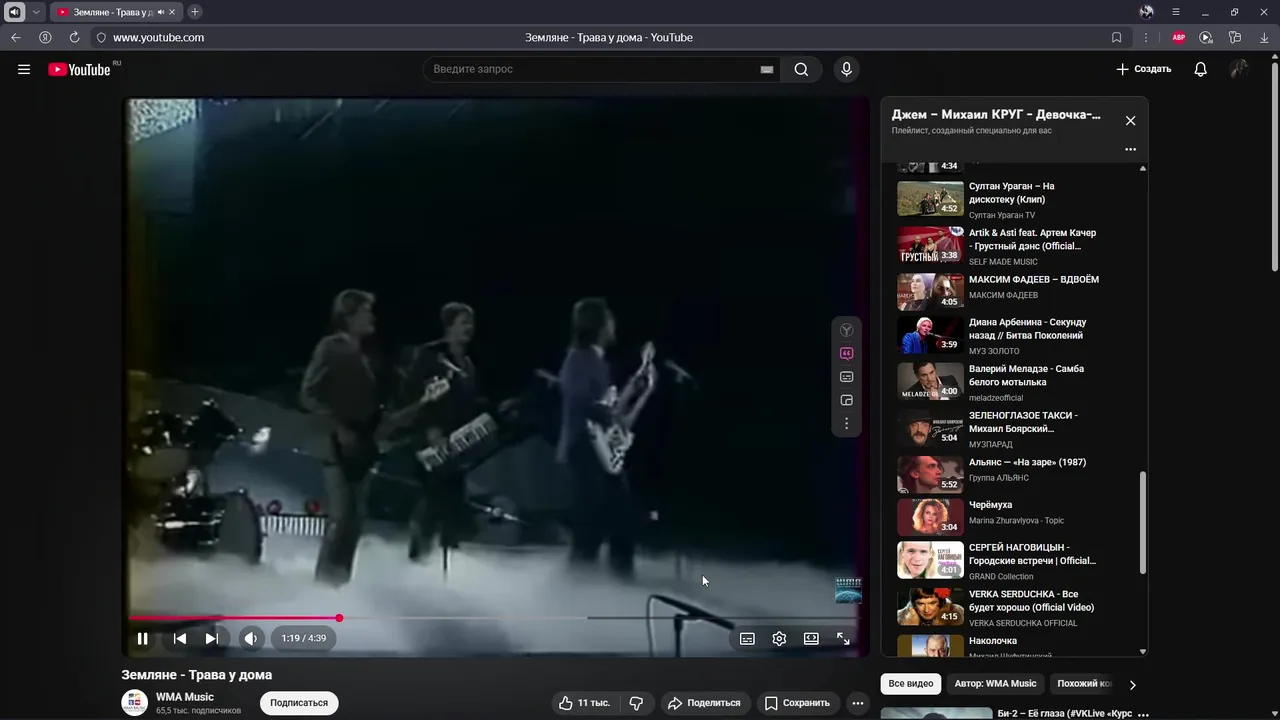The width and height of the screenshot is (1280, 720).
Task: Toggle subtitles in the player controls
Action: tap(747, 638)
